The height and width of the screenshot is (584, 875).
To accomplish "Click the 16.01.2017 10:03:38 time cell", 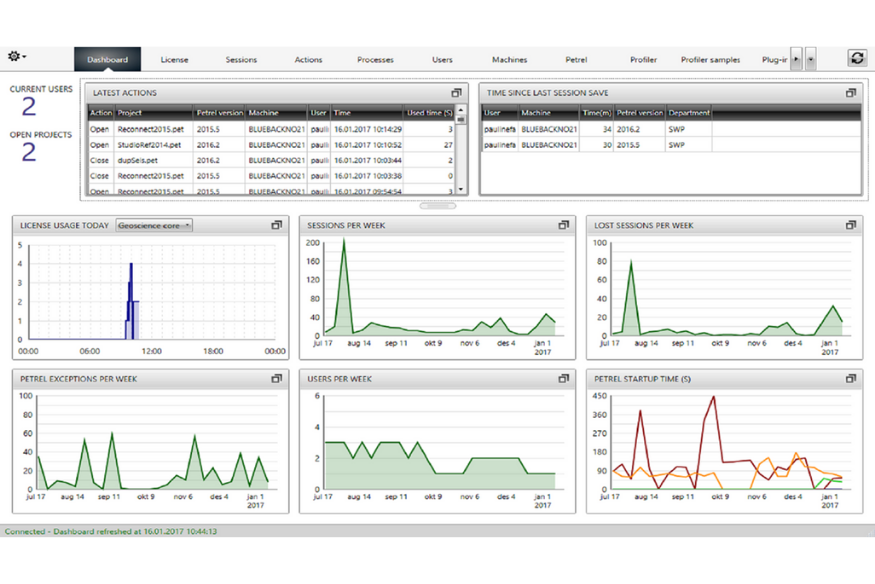I will pyautogui.click(x=367, y=176).
